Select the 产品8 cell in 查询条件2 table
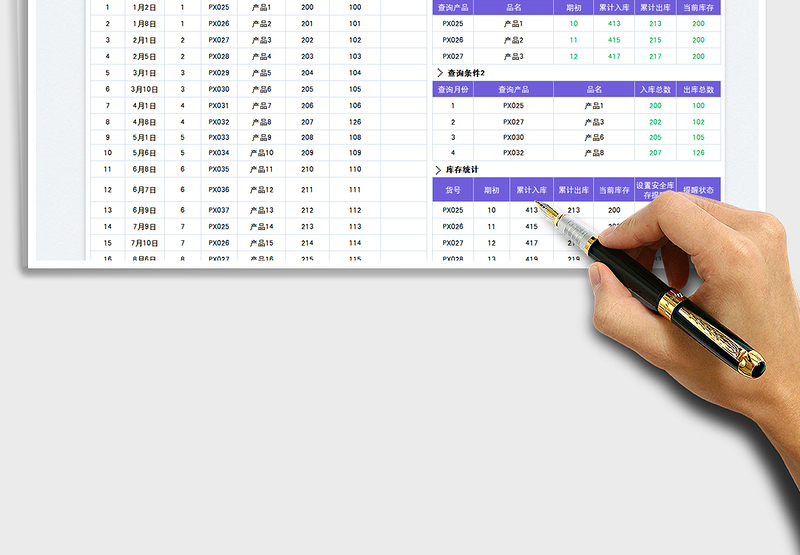This screenshot has width=800, height=555. pos(594,153)
